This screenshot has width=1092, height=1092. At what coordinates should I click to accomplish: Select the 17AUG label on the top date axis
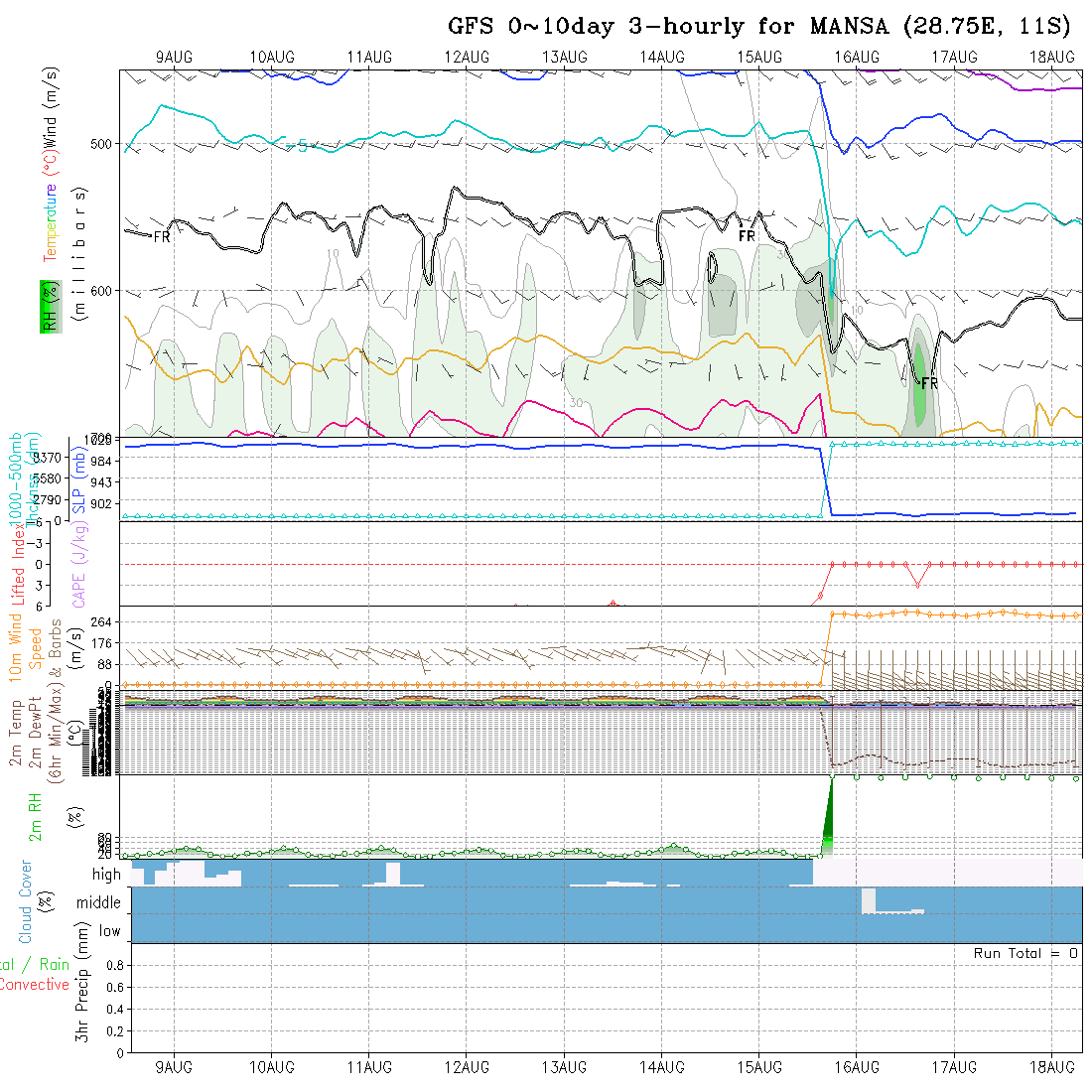click(955, 58)
